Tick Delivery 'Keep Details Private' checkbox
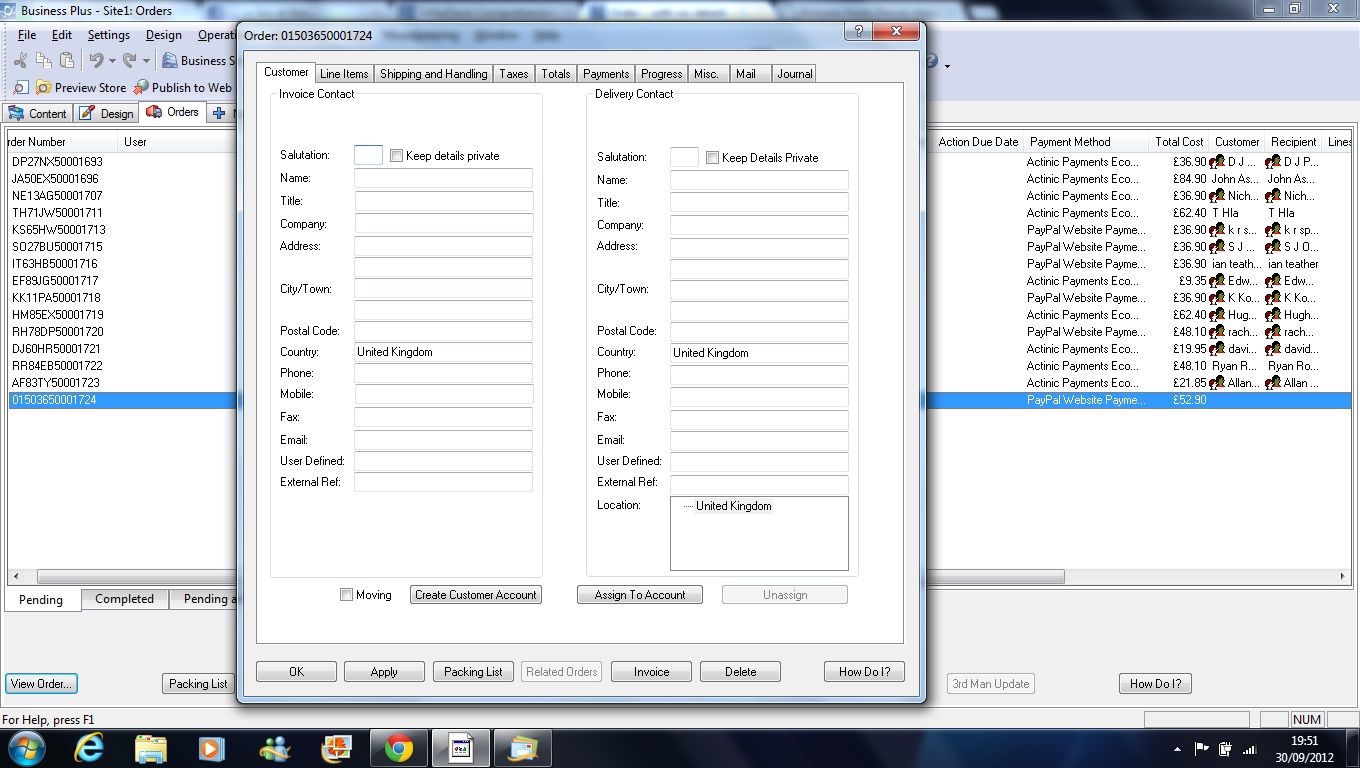1360x768 pixels. (713, 158)
